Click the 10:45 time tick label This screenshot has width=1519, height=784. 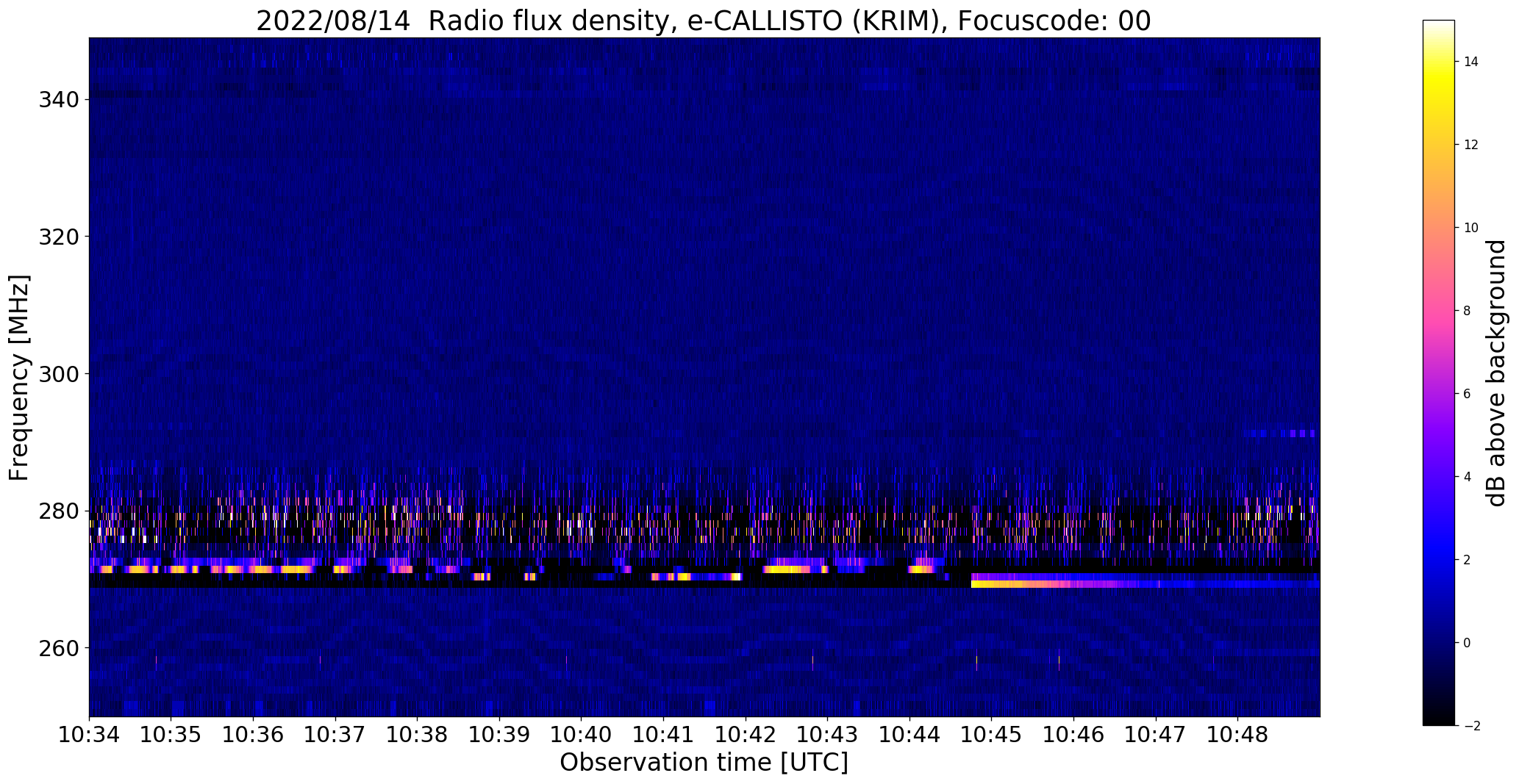[993, 735]
